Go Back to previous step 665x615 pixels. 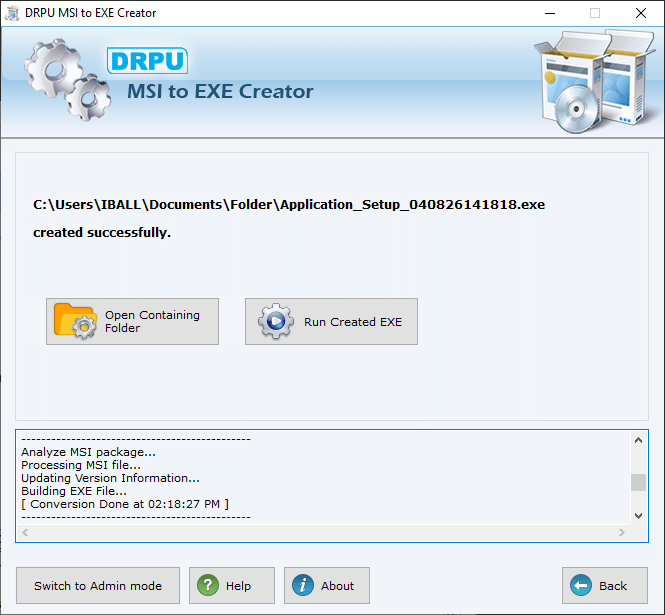point(605,586)
